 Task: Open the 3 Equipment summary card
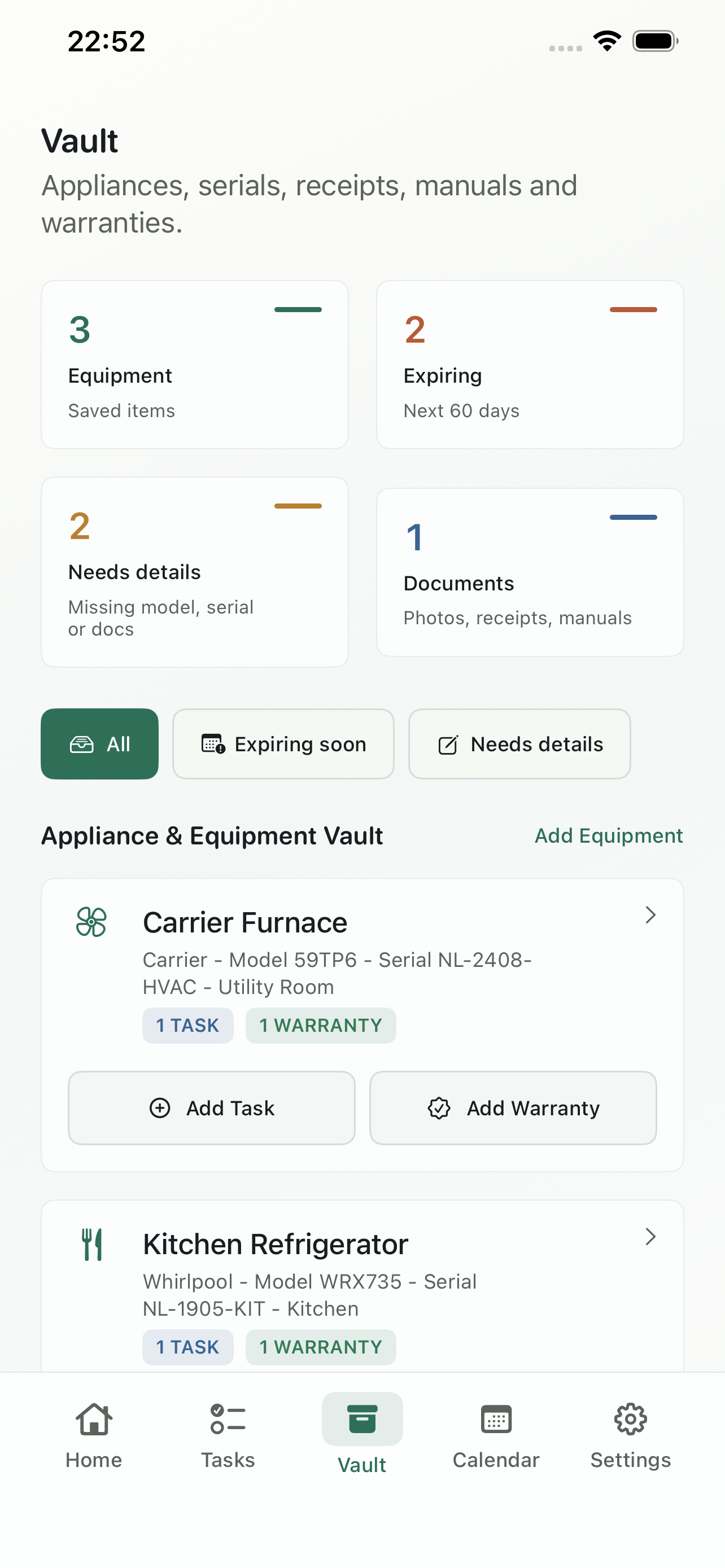coord(195,365)
